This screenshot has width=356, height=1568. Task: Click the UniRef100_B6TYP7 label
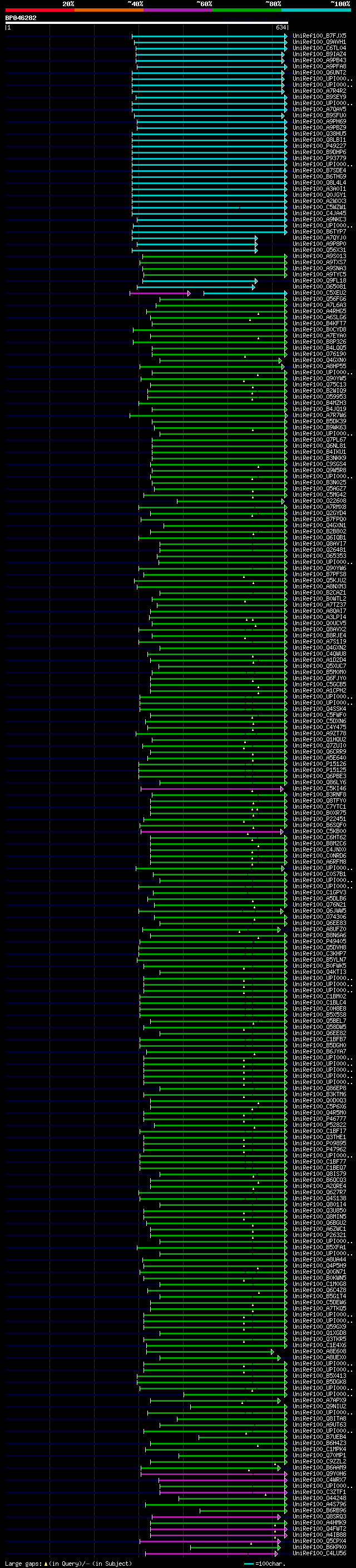[319, 232]
